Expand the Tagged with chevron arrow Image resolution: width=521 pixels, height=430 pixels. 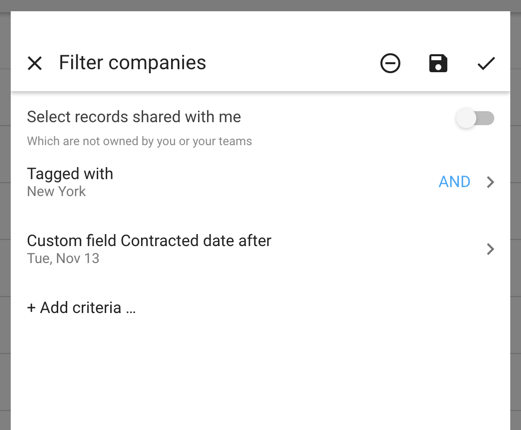point(490,182)
